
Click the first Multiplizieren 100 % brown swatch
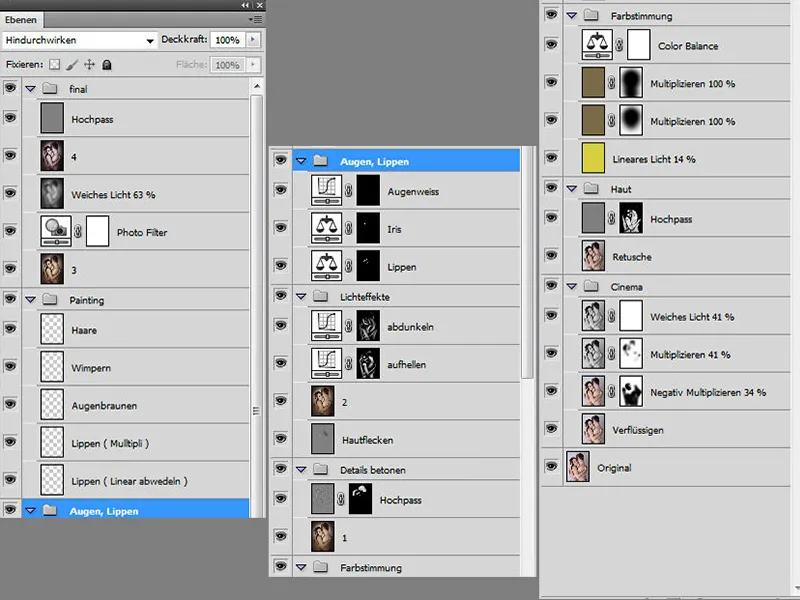(593, 83)
